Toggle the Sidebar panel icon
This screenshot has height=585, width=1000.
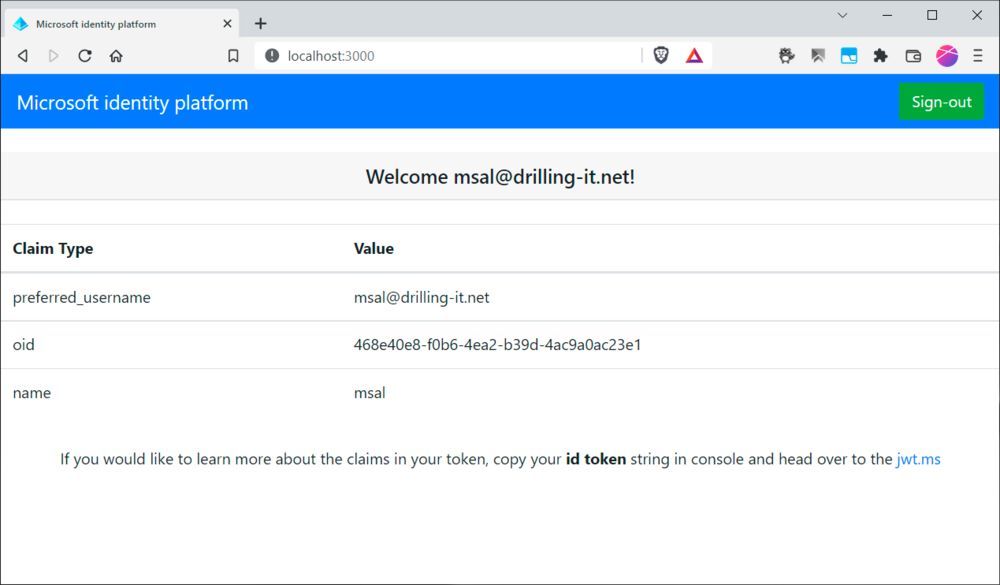[x=849, y=56]
